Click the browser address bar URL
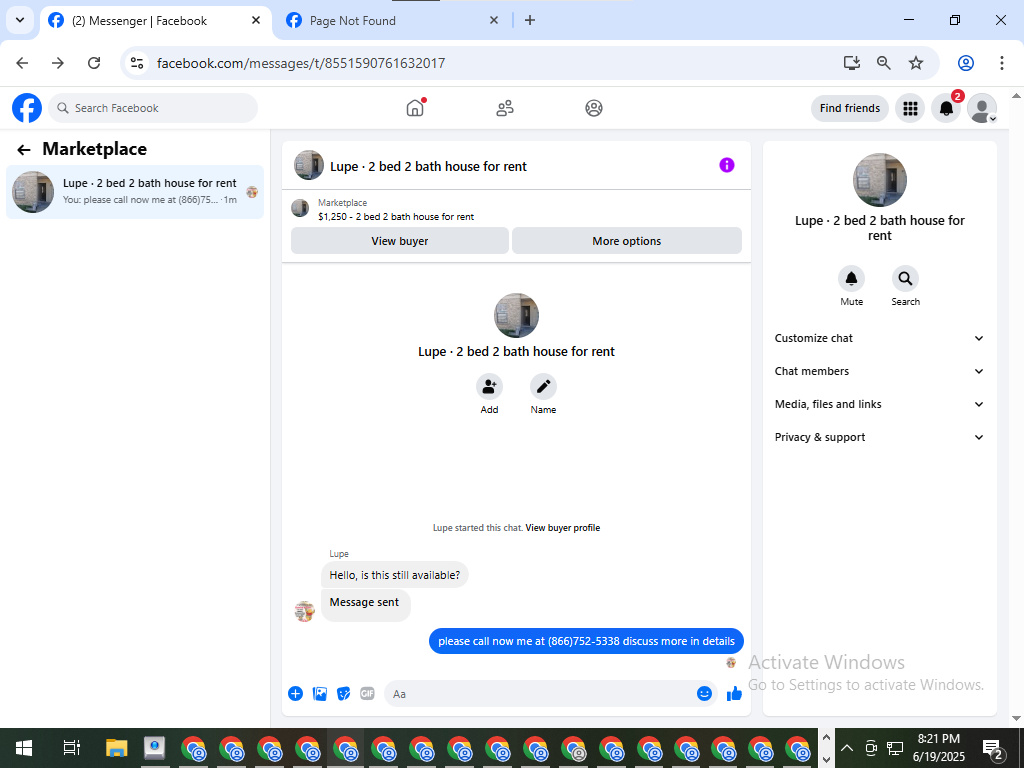Screen dimensions: 1024x768 [301, 63]
